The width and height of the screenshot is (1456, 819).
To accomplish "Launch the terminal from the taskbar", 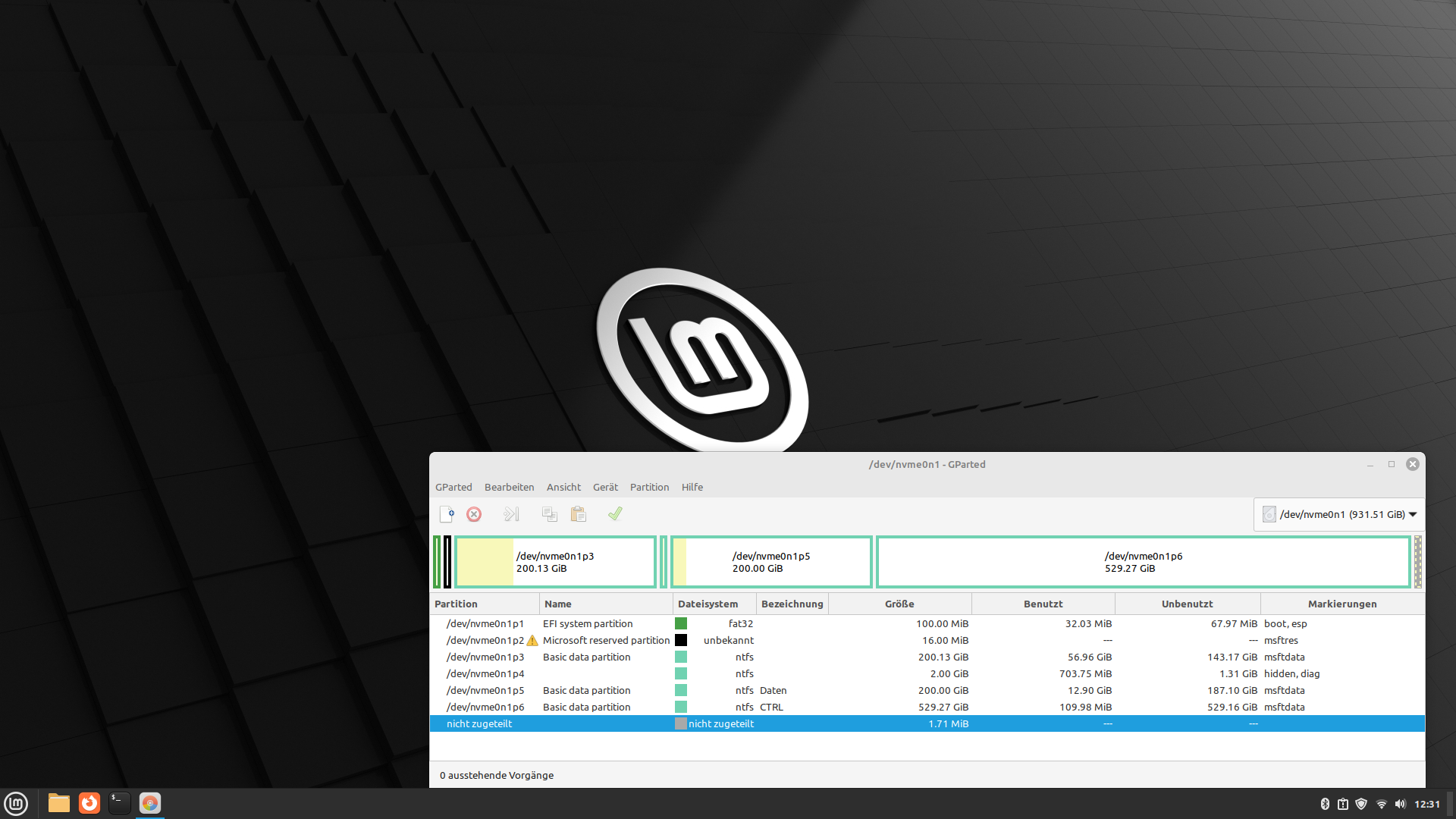I will pyautogui.click(x=119, y=803).
